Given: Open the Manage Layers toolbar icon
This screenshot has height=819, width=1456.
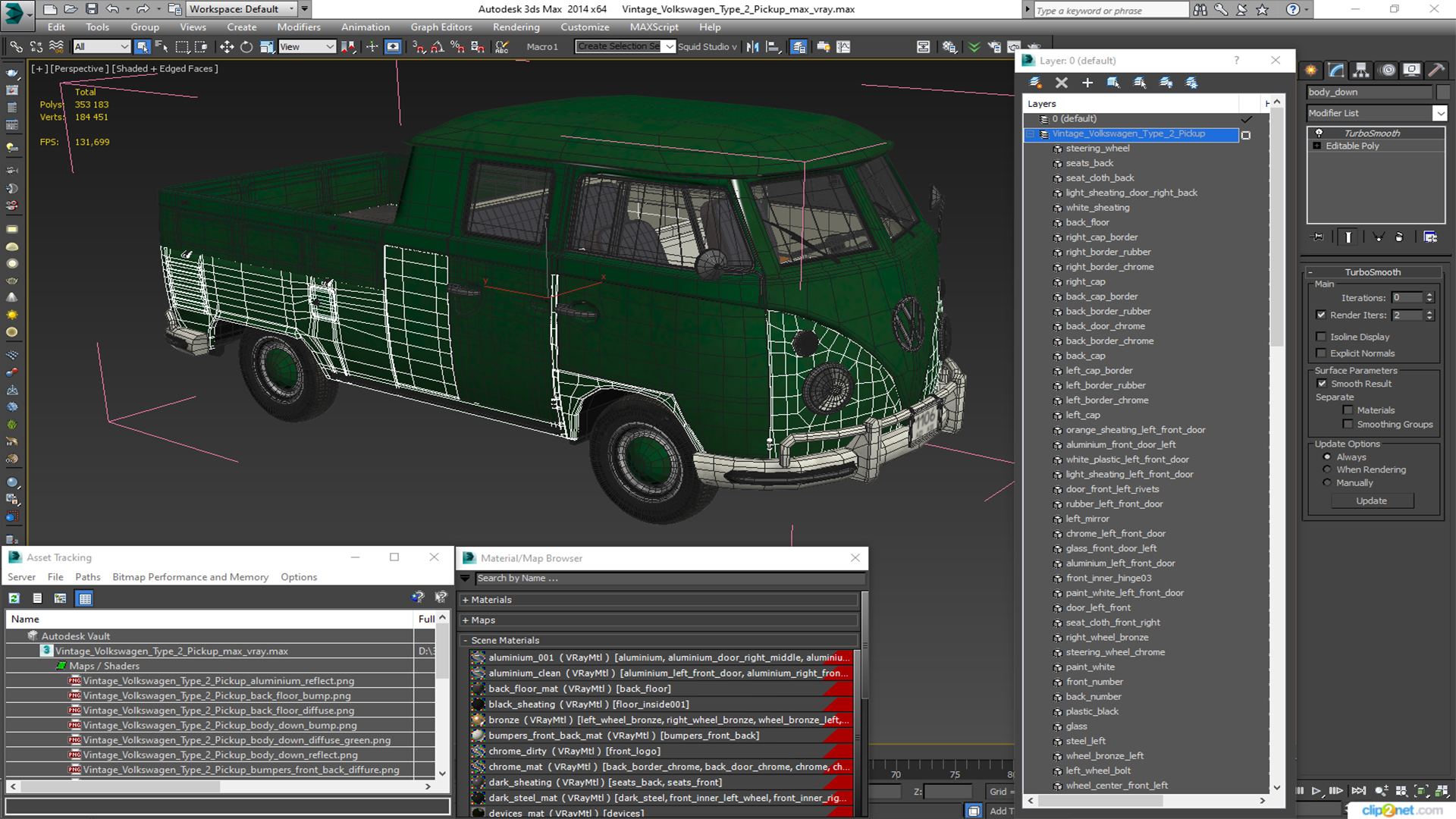Looking at the screenshot, I should click(799, 47).
